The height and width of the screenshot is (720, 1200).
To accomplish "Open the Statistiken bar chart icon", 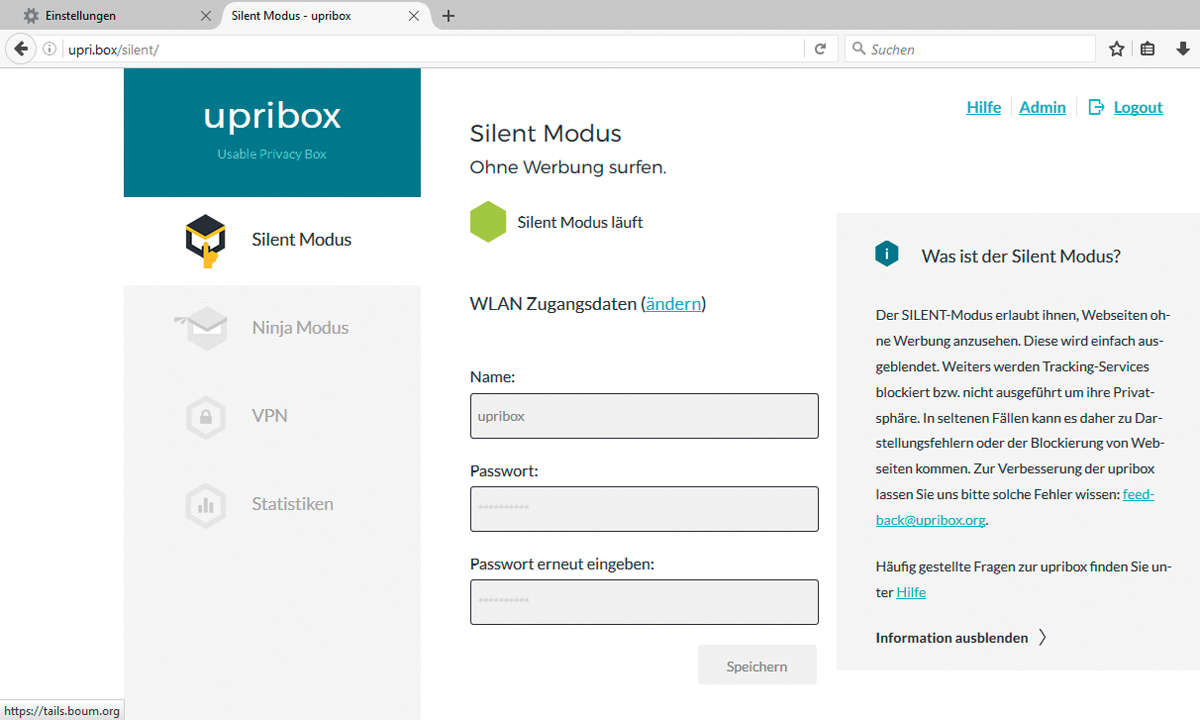I will click(x=205, y=505).
